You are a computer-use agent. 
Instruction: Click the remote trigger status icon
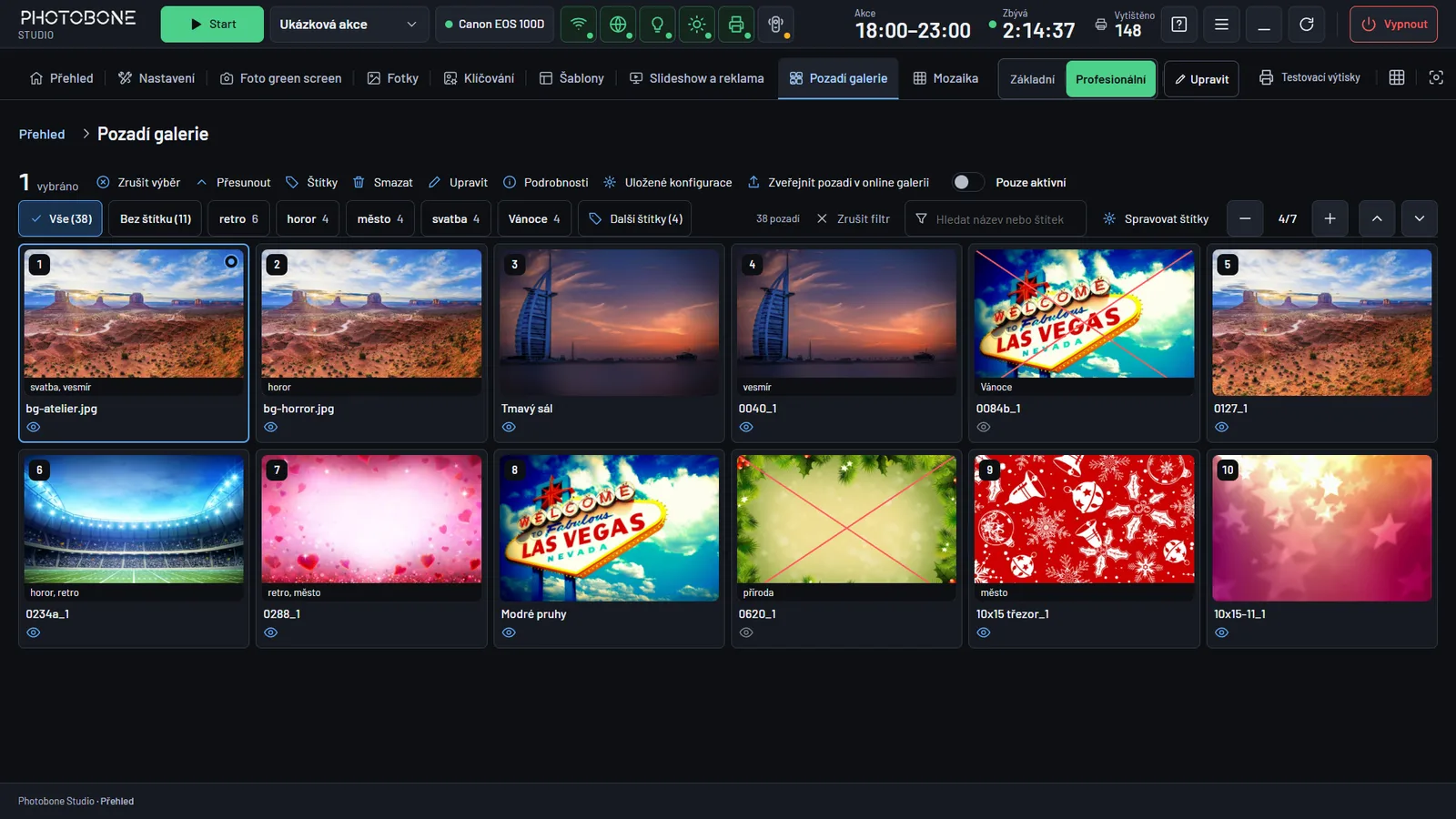[775, 25]
